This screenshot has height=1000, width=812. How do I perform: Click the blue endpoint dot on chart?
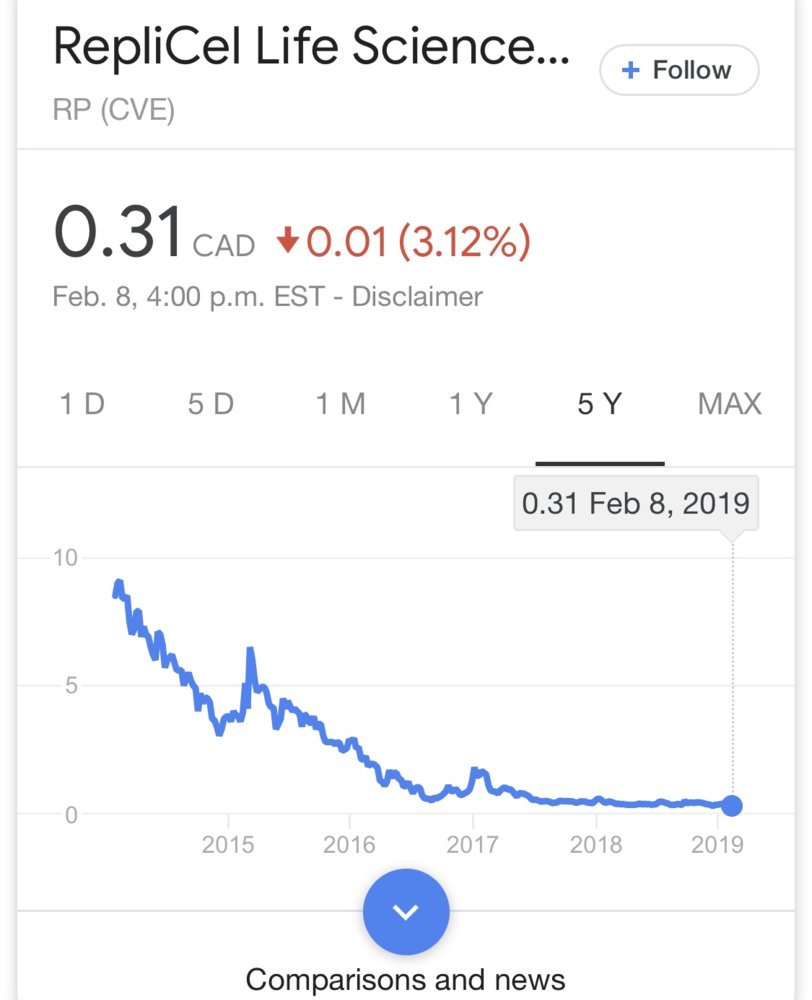[732, 805]
